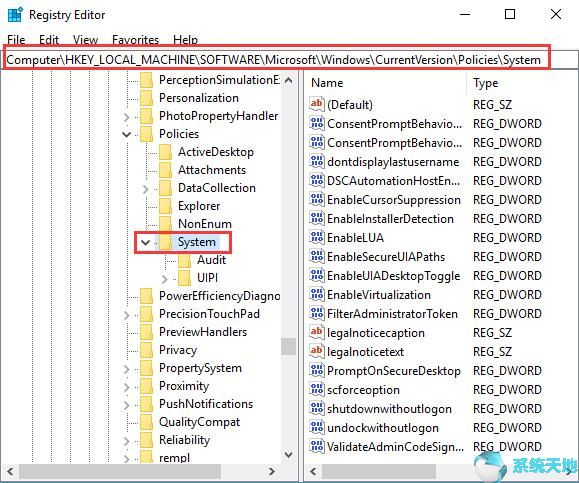Open the Edit menu
Viewport: 579px width, 483px height.
49,40
